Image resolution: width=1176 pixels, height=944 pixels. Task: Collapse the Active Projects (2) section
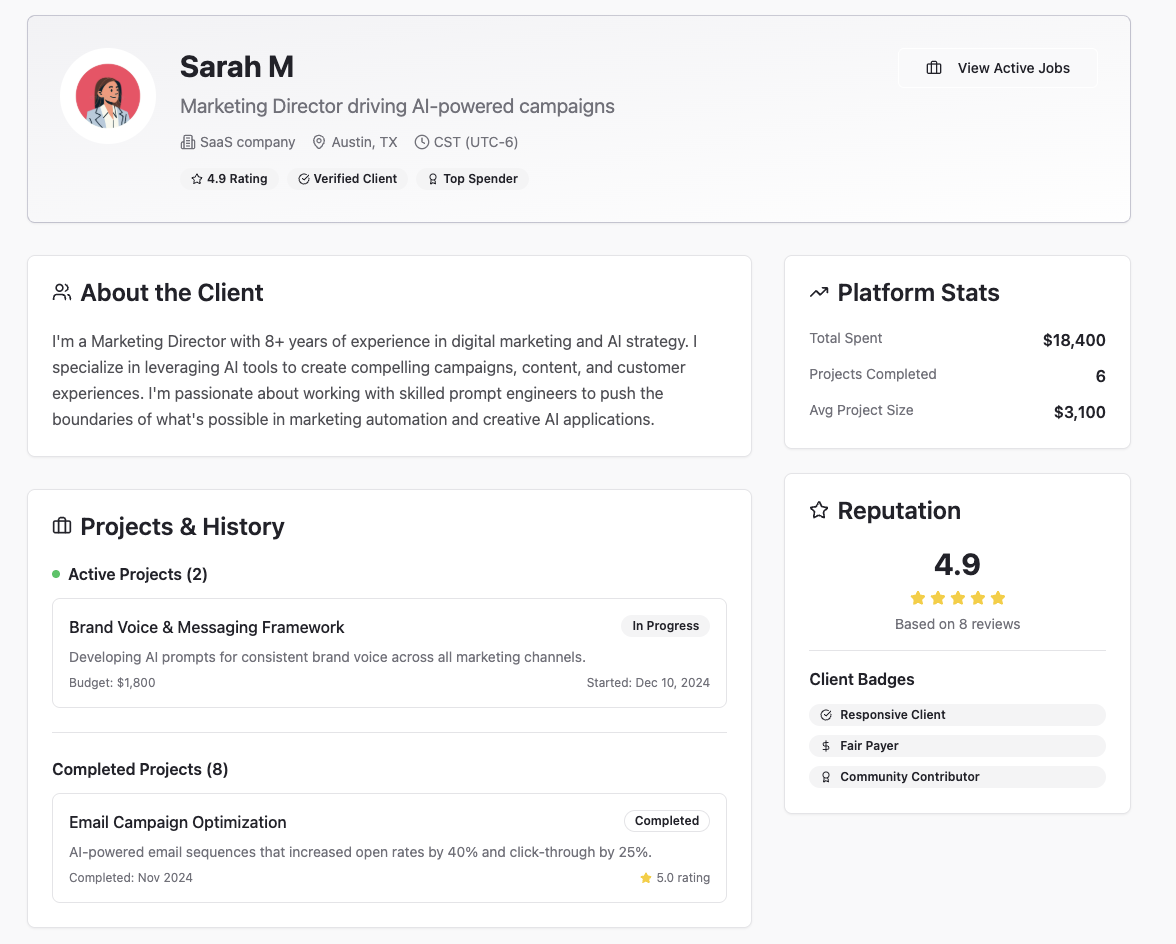(137, 574)
